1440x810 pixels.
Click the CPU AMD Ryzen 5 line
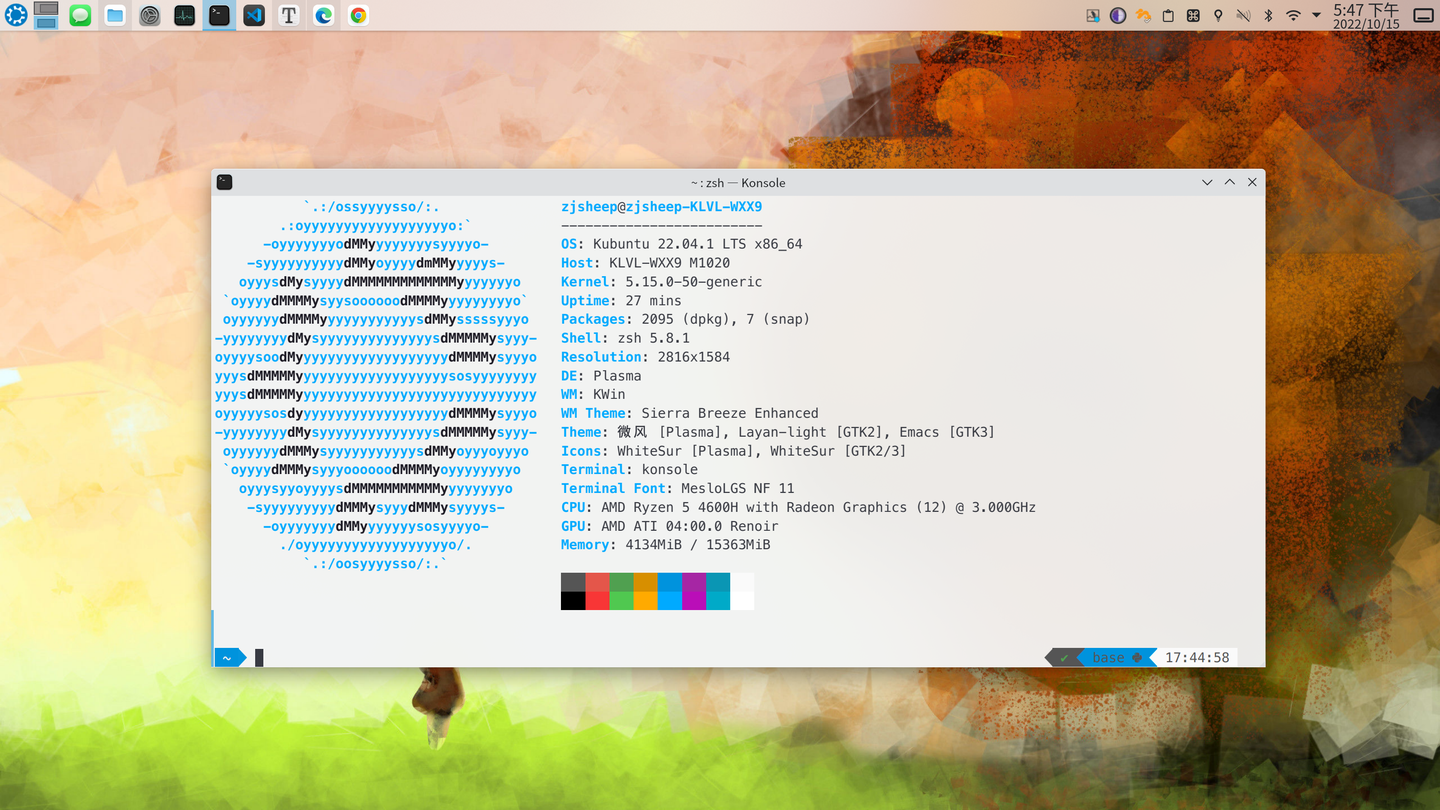coord(799,507)
